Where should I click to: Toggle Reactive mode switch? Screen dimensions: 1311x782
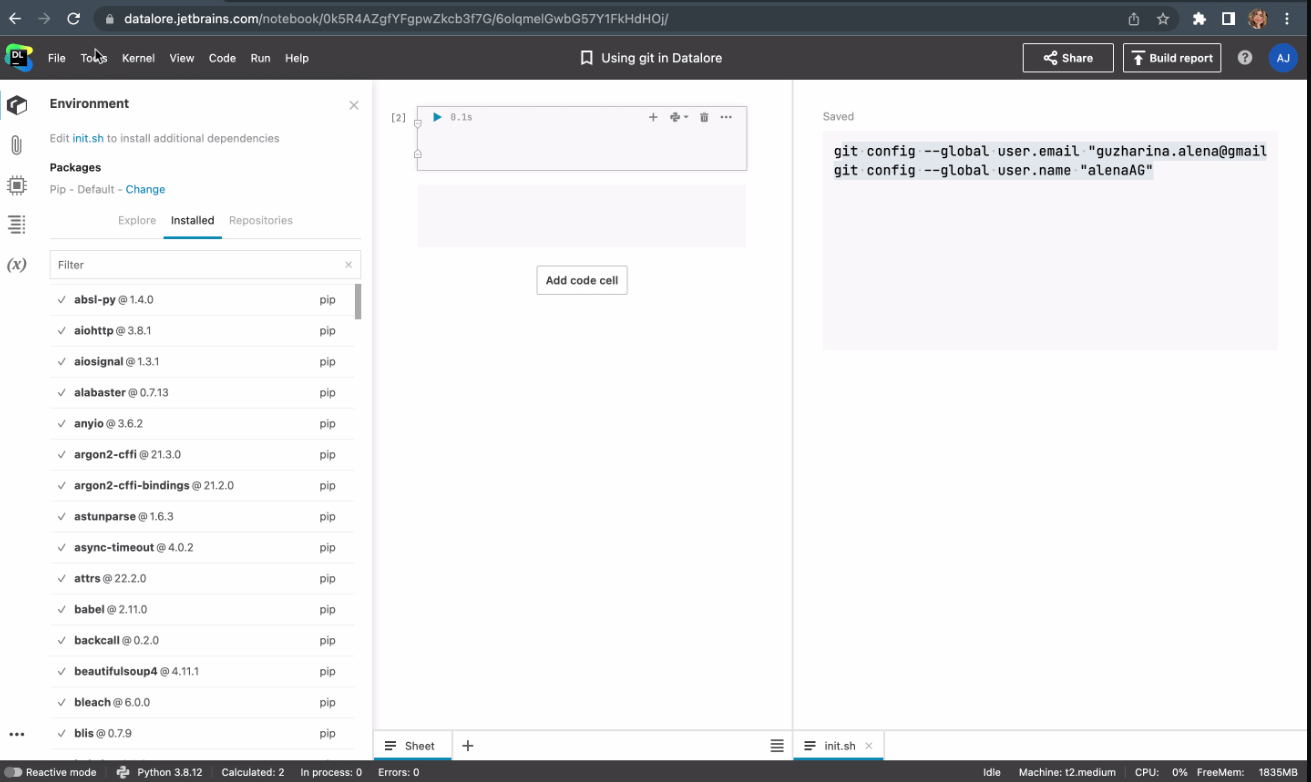pyautogui.click(x=14, y=772)
